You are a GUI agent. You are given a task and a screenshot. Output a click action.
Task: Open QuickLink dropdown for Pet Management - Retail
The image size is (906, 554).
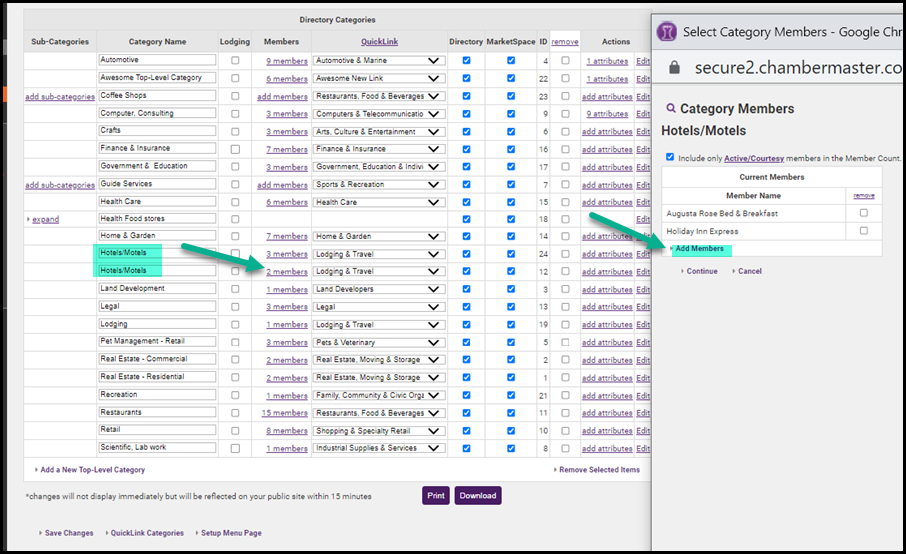379,343
